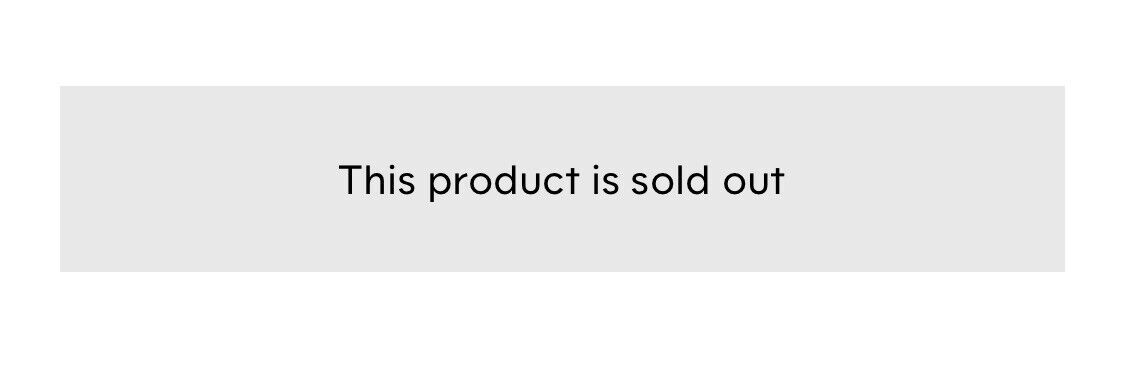
Task: Click the word 'This' in the banner
Action: pos(377,179)
